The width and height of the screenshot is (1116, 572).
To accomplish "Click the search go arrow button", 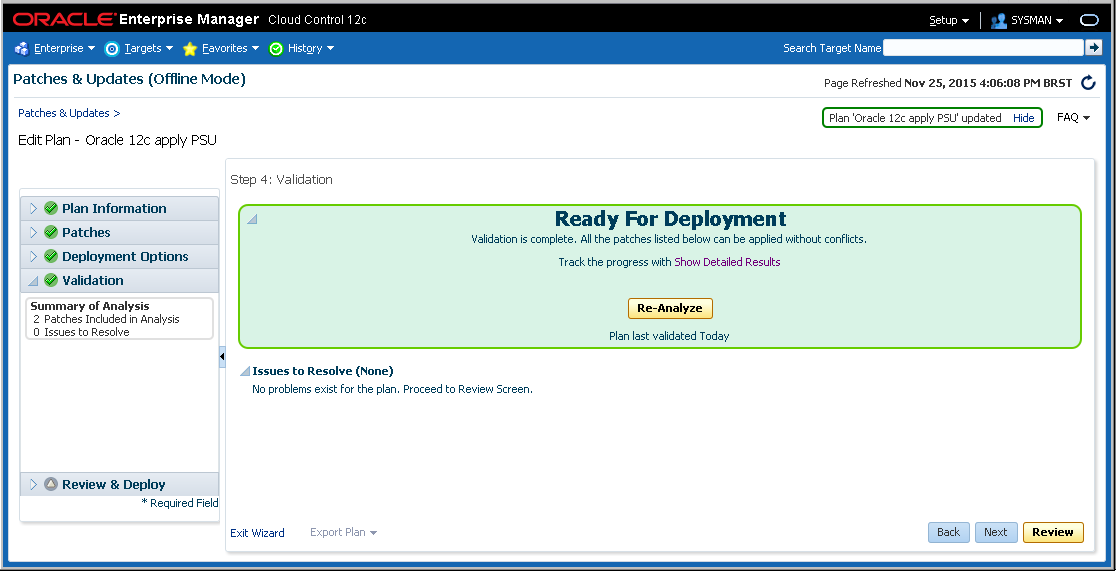I will point(1093,48).
